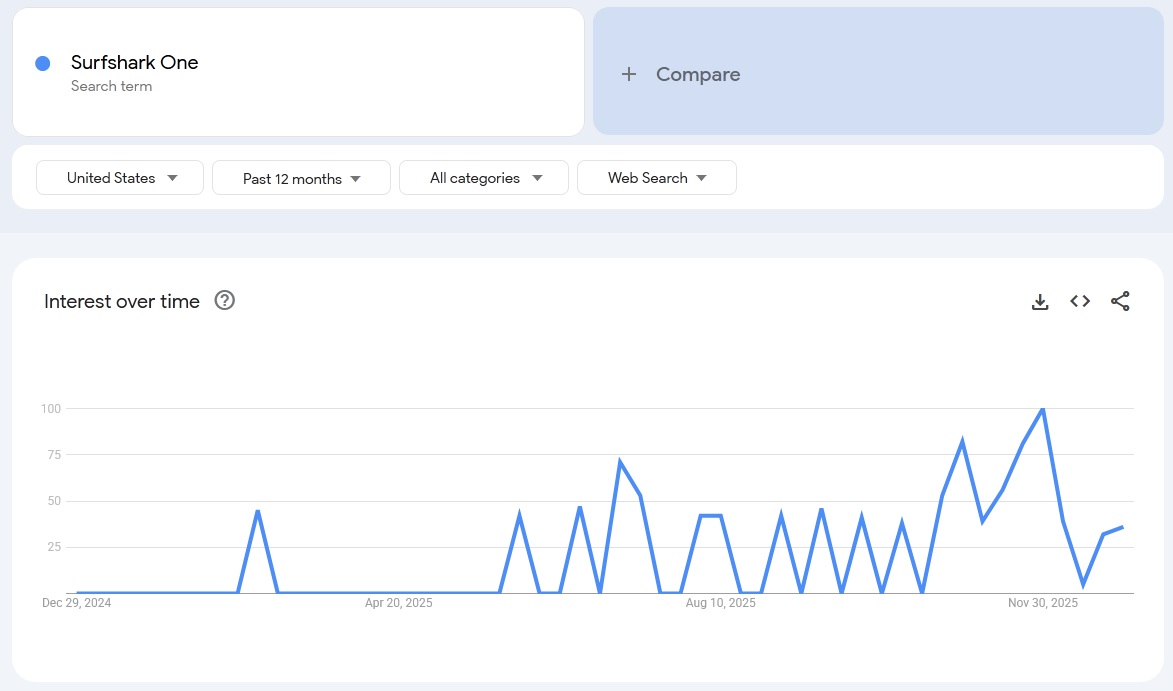Open the Web Search type dropdown
The image size is (1173, 691).
tap(657, 177)
